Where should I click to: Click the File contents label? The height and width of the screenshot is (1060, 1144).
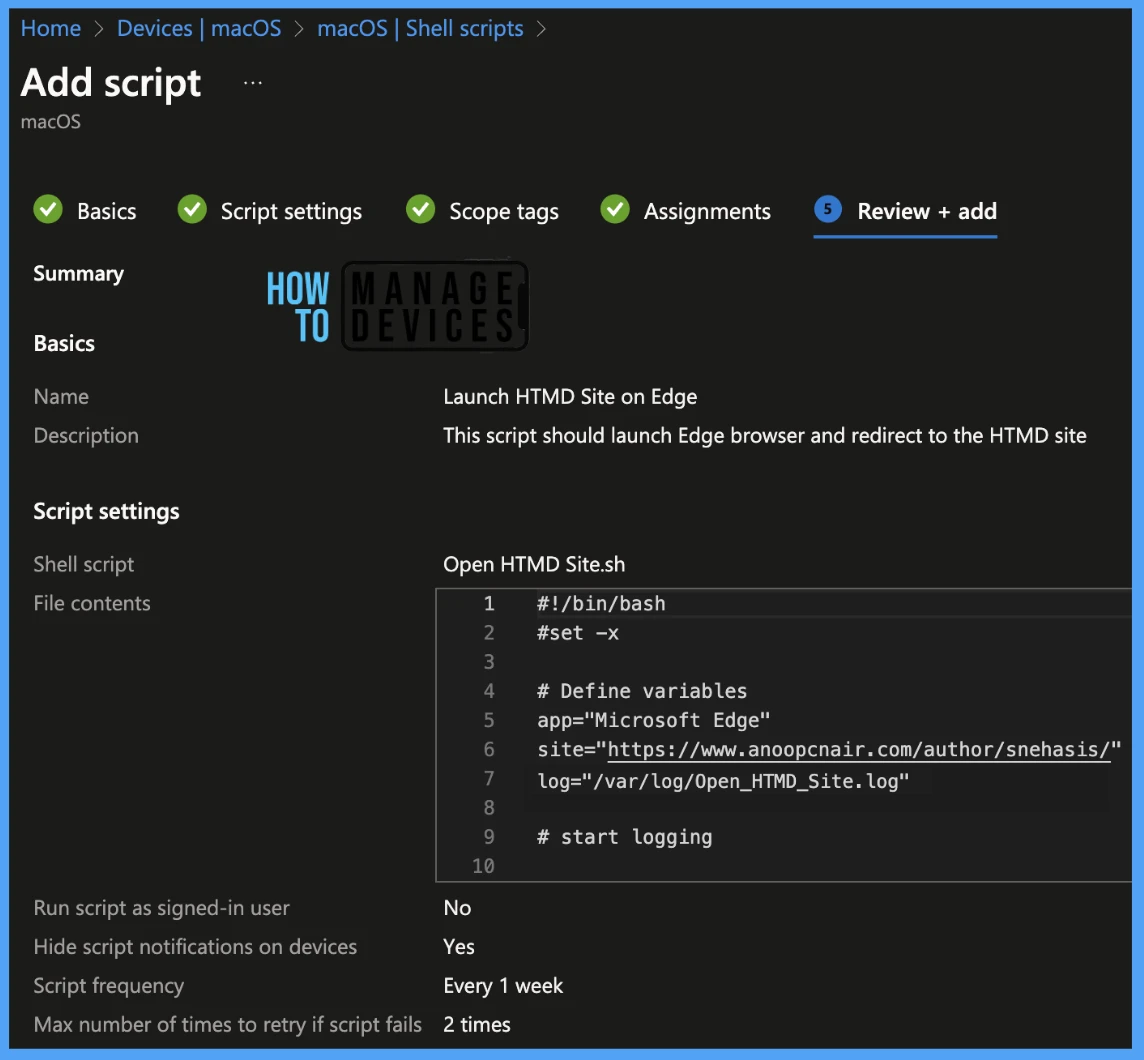(x=92, y=603)
